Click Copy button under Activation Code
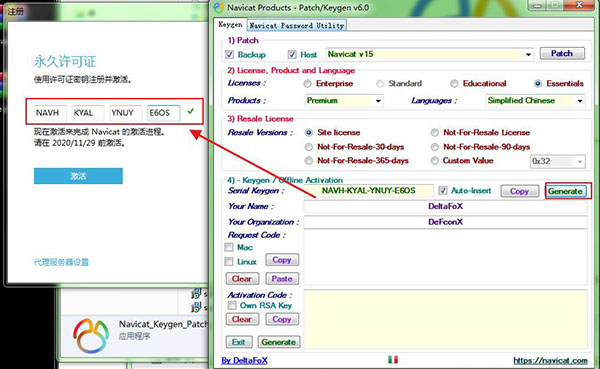 click(282, 319)
